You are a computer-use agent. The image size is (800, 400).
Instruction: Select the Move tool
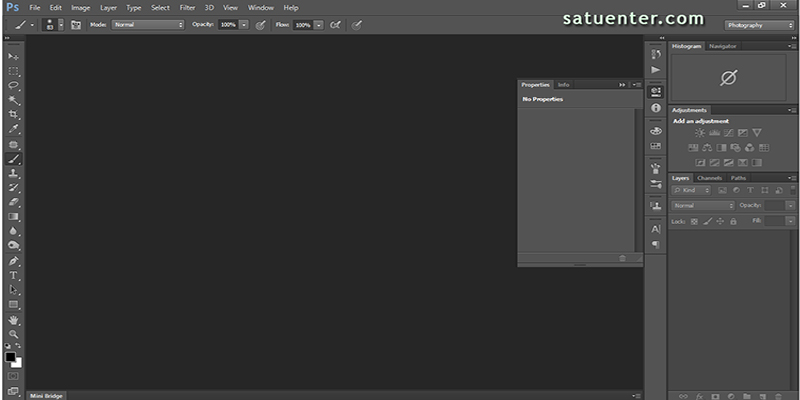pos(14,56)
